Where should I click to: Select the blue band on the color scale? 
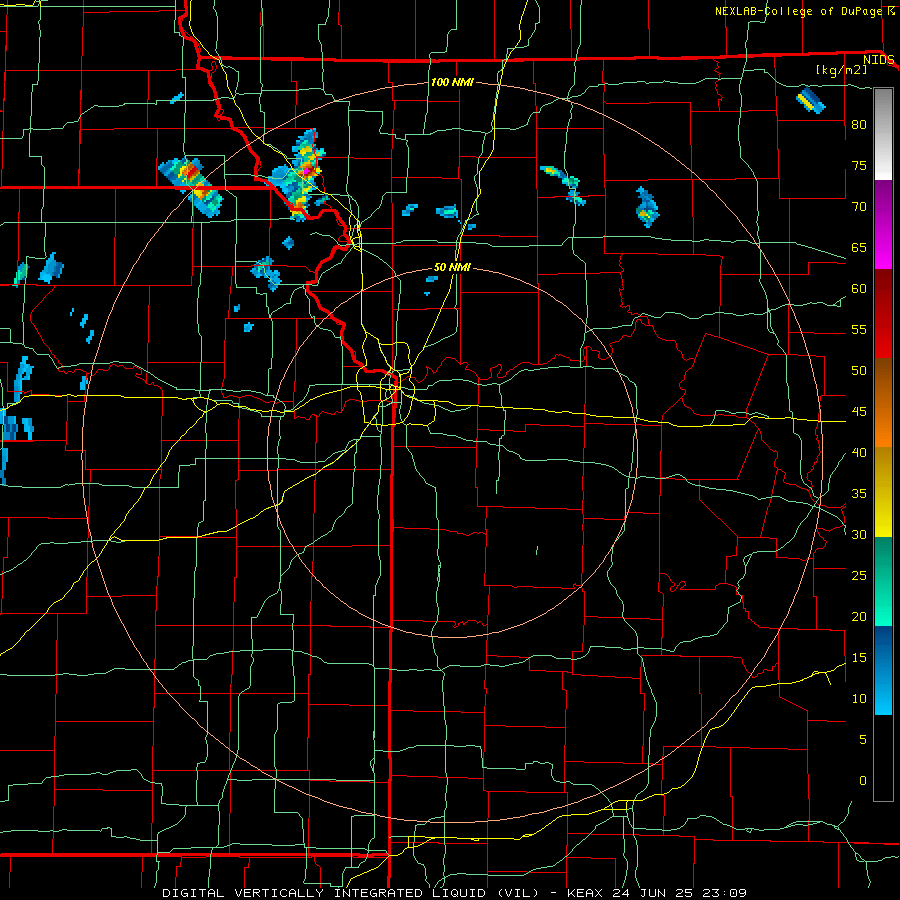[883, 670]
